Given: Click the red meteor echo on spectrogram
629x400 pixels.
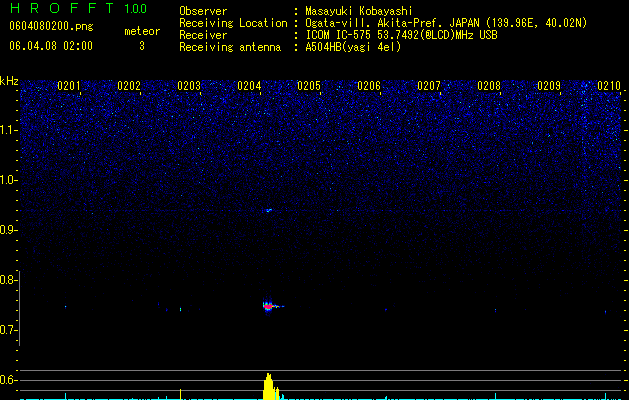Looking at the screenshot, I should point(268,307).
